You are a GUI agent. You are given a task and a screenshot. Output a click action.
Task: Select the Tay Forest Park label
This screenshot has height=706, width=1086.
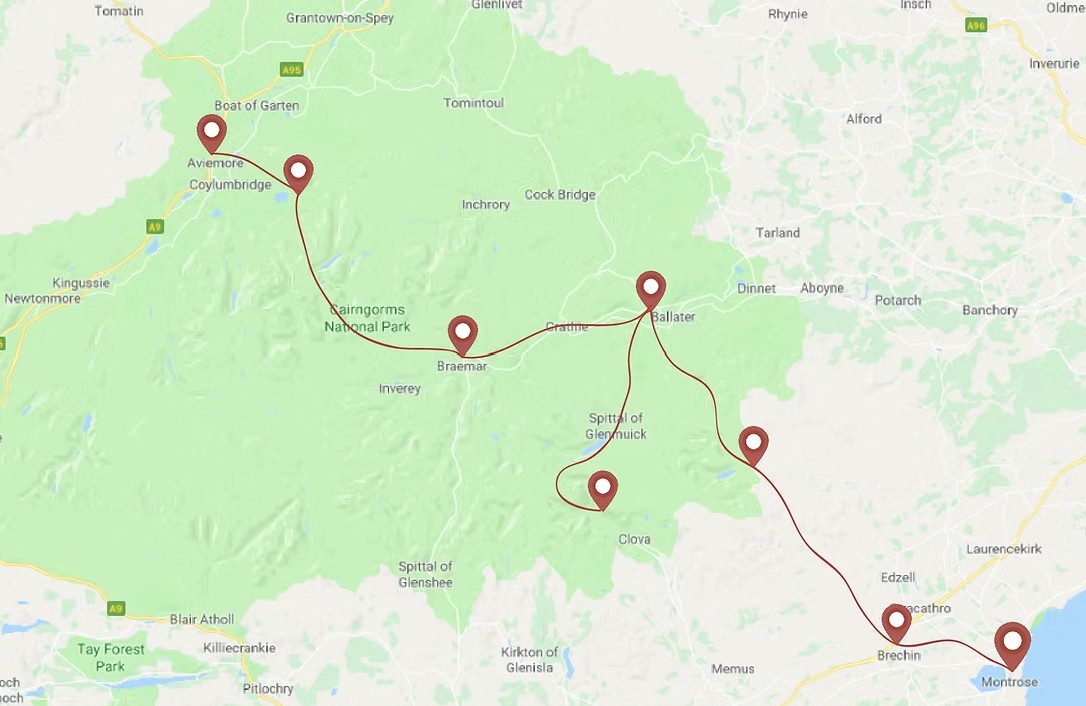(x=111, y=658)
